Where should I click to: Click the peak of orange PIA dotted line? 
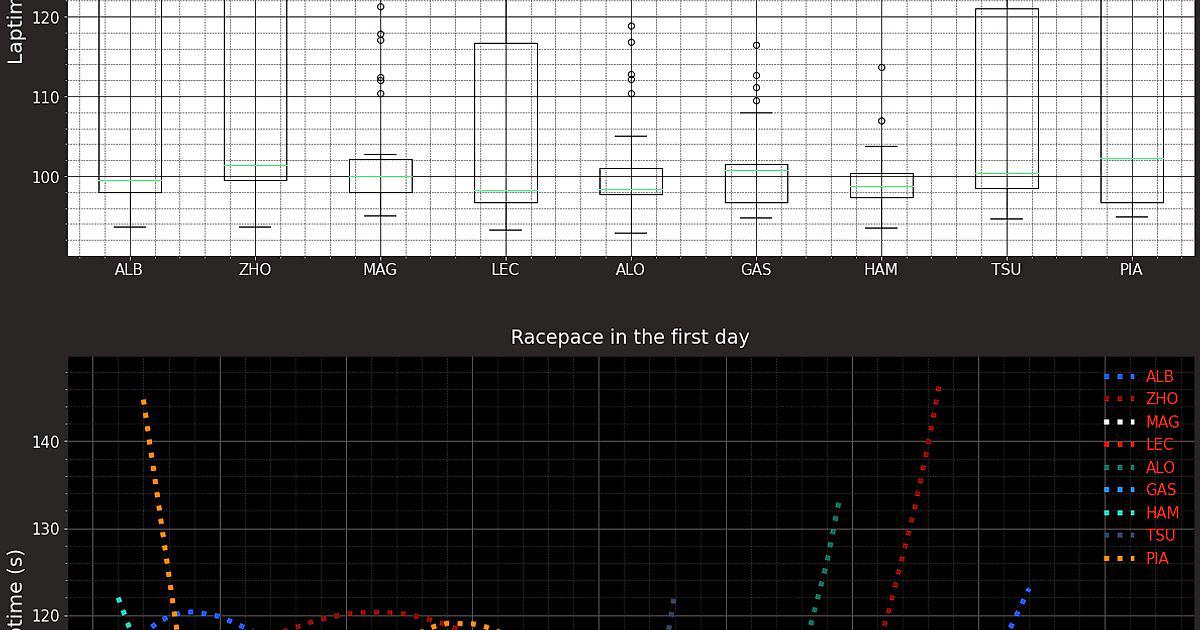coord(144,402)
